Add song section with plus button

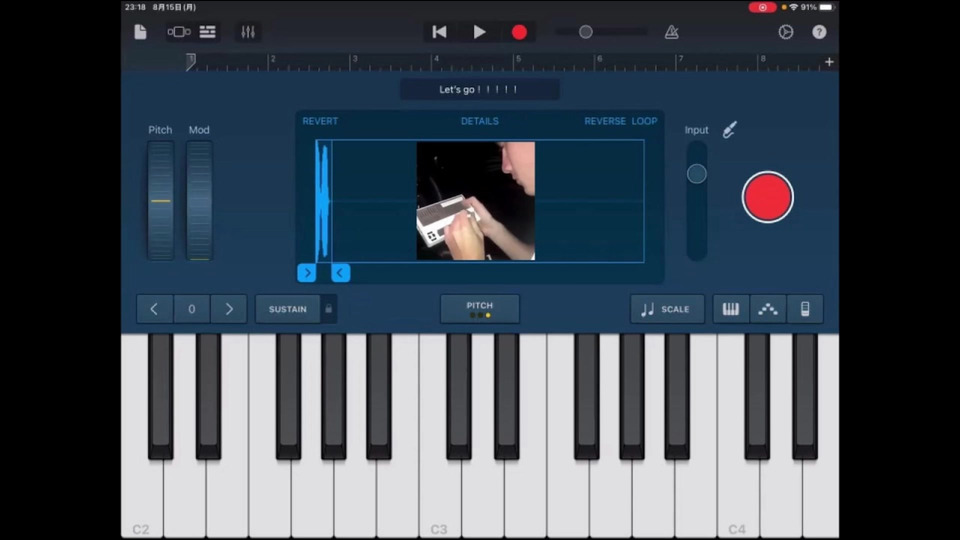[829, 62]
